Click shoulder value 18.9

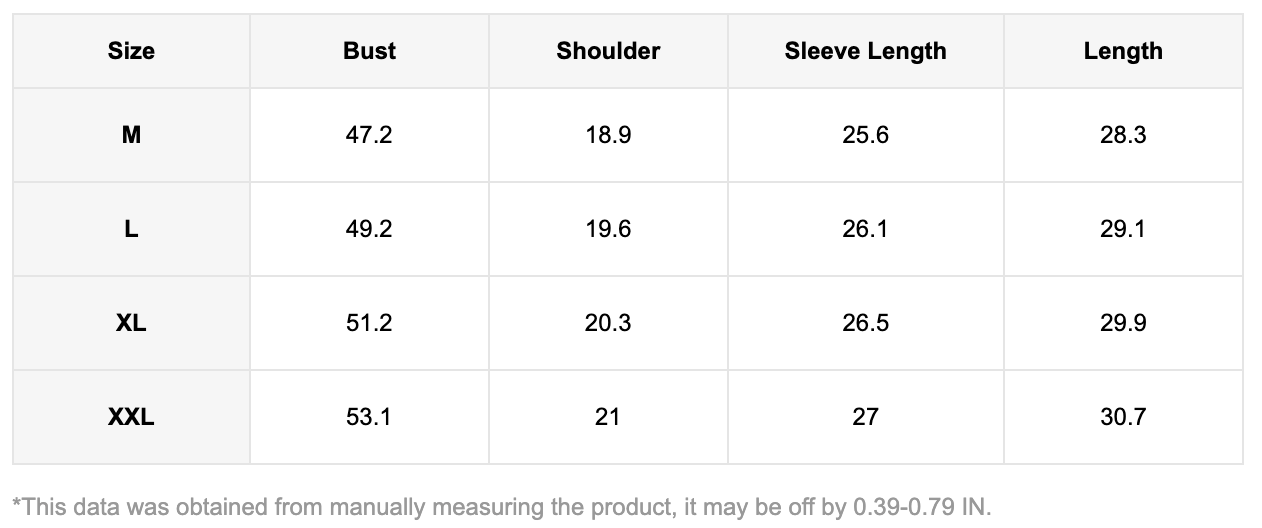pyautogui.click(x=608, y=135)
